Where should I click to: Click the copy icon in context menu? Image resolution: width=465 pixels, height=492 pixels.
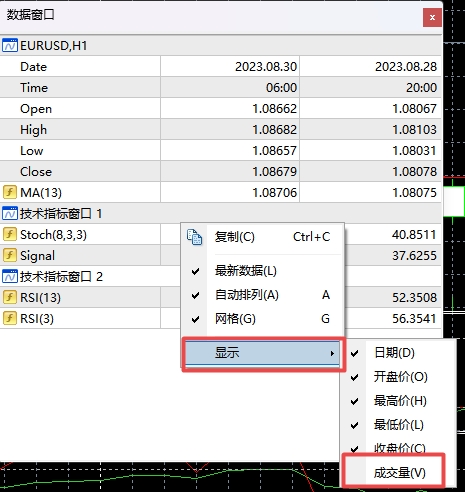click(x=194, y=237)
